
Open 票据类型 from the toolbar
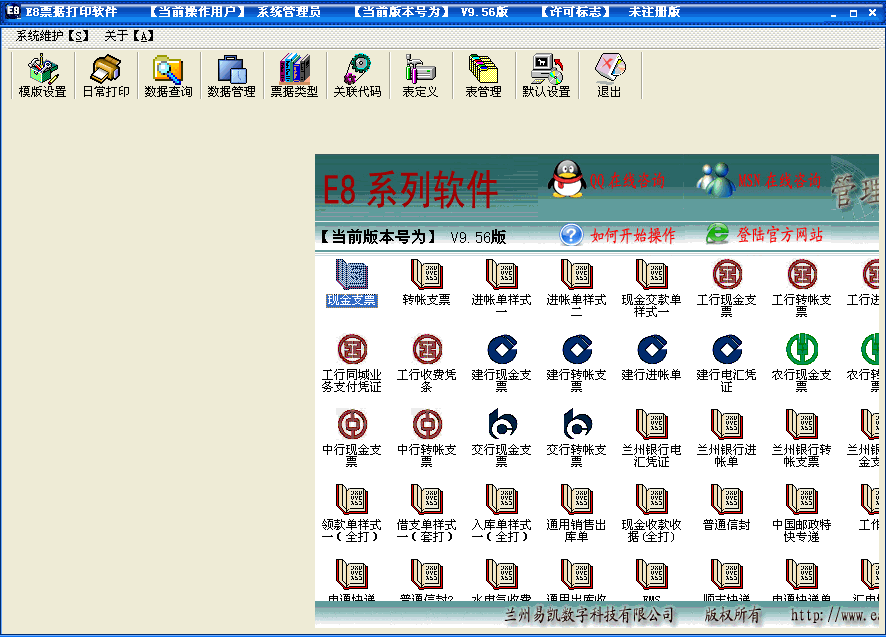pos(294,76)
